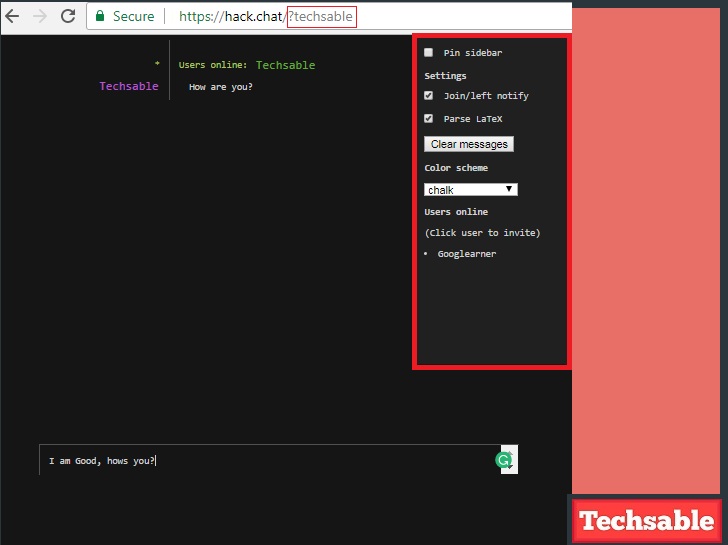This screenshot has height=545, width=728.
Task: Open the chalk color scheme dropdown
Action: (x=471, y=189)
